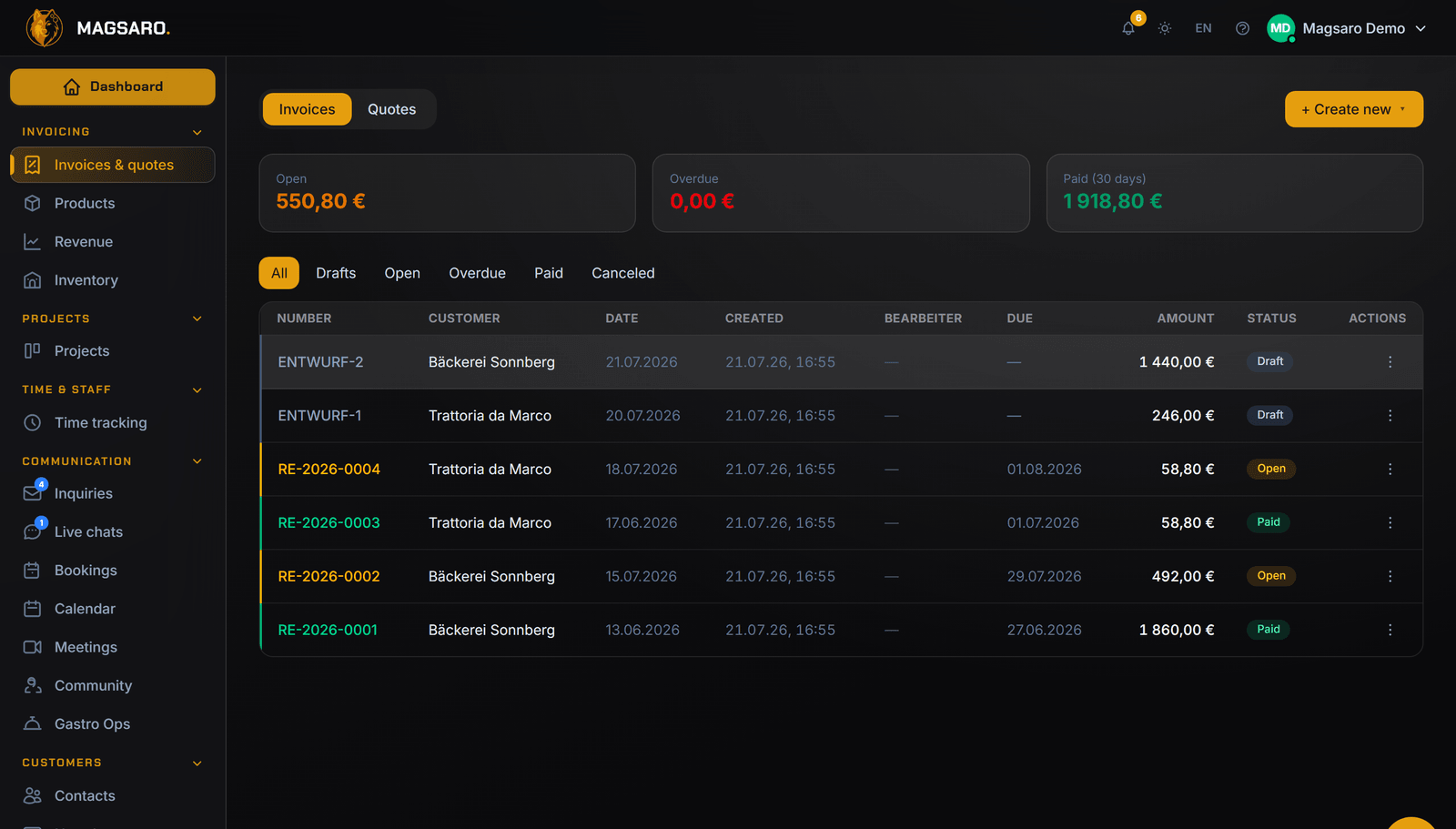The height and width of the screenshot is (829, 1456).
Task: Click the Overdue total card 0,00 €
Action: click(841, 193)
